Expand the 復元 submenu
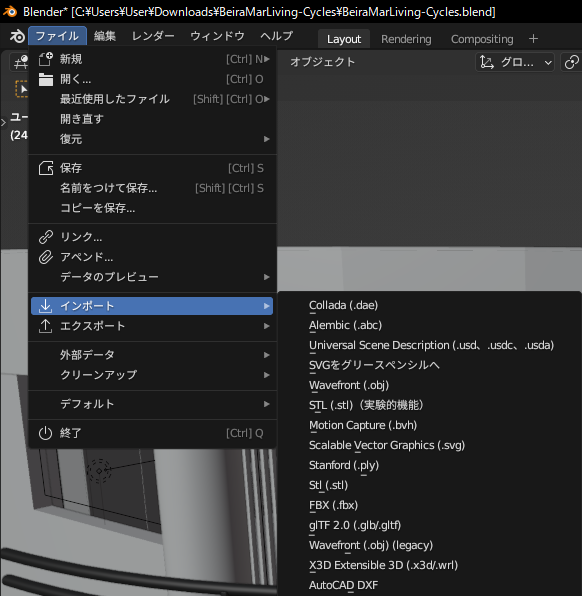This screenshot has height=596, width=582. coord(152,139)
